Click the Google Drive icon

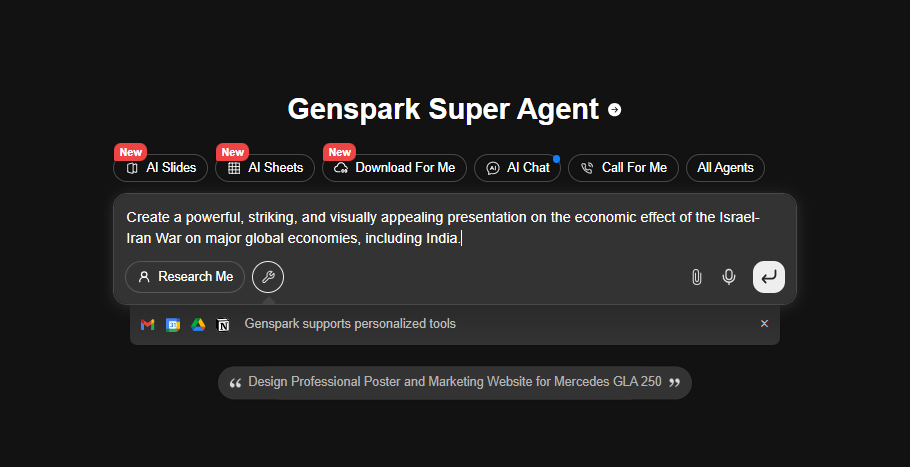[198, 324]
